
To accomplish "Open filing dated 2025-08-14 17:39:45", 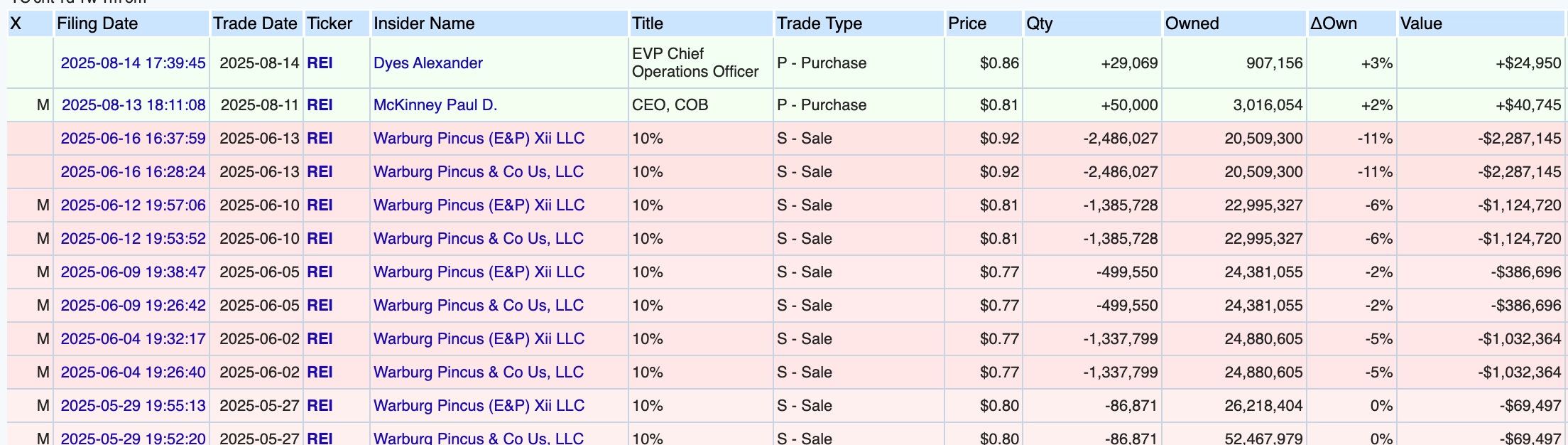I will (x=133, y=63).
